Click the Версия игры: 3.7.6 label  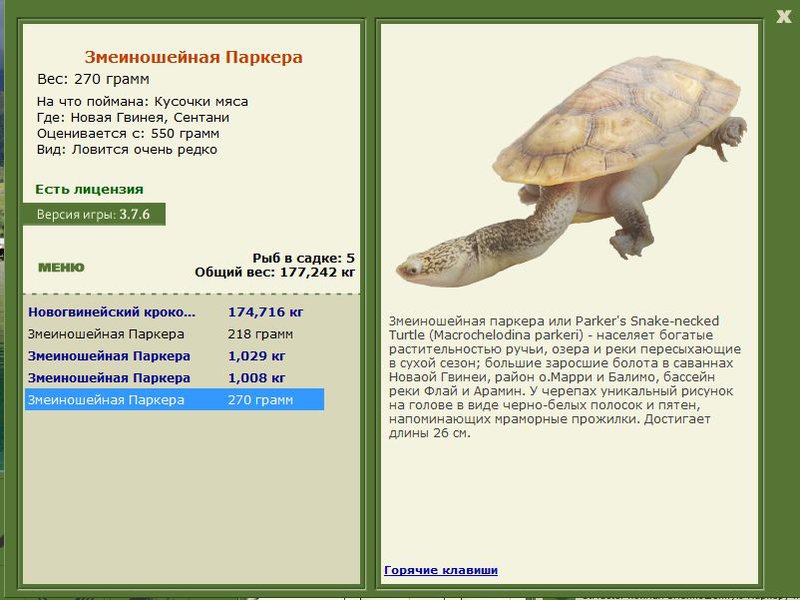point(94,214)
